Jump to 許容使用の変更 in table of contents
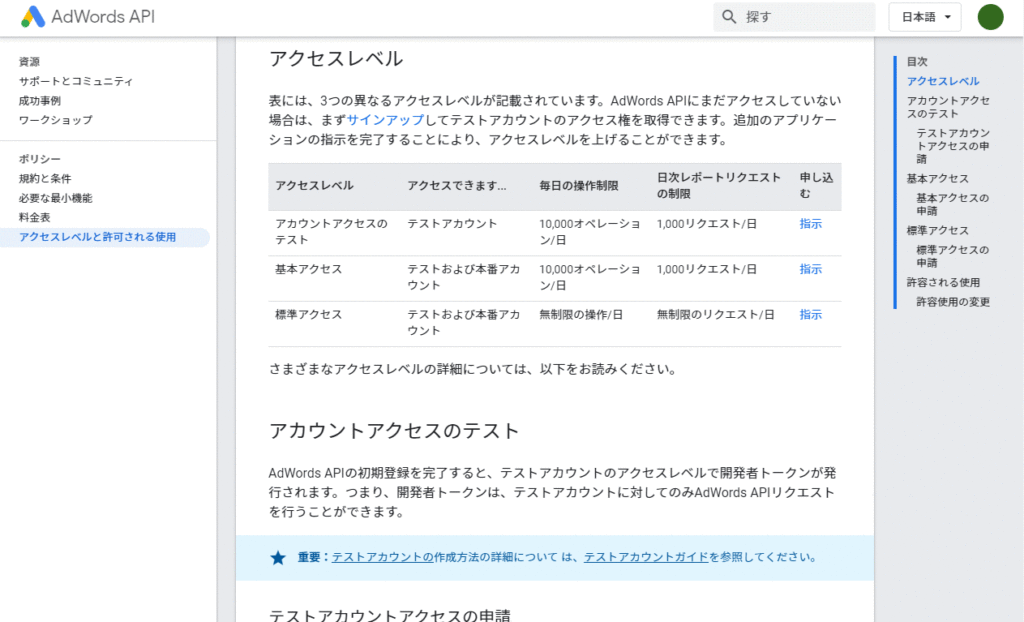This screenshot has width=1024, height=622. 953,302
